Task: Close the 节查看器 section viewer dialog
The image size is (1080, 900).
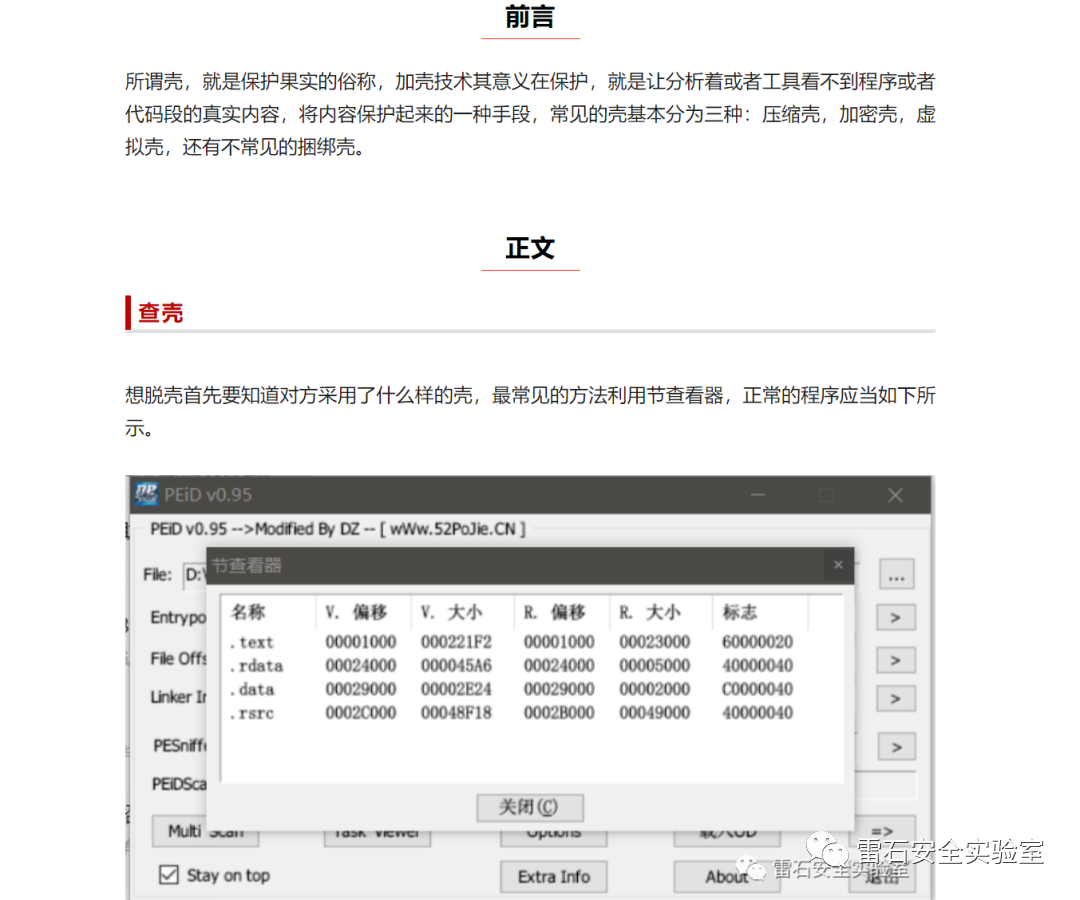Action: pos(838,565)
